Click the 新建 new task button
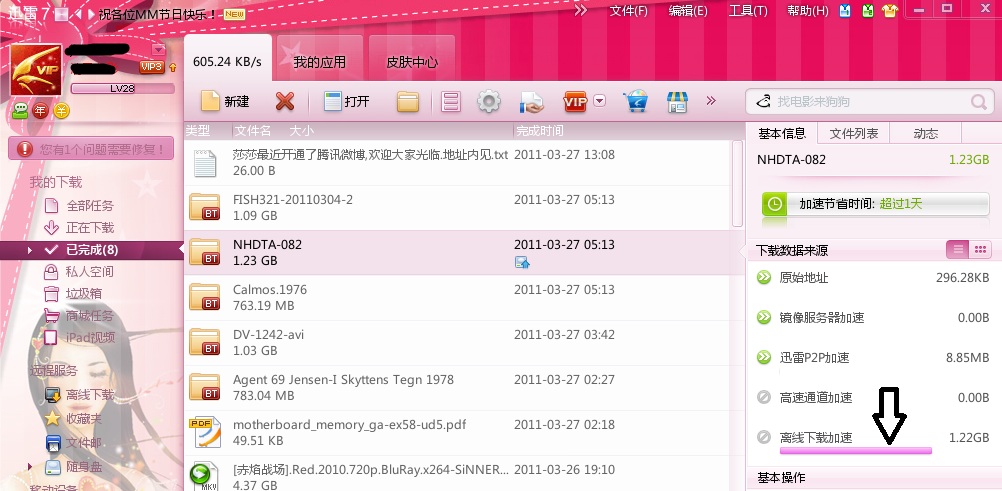 tap(225, 101)
